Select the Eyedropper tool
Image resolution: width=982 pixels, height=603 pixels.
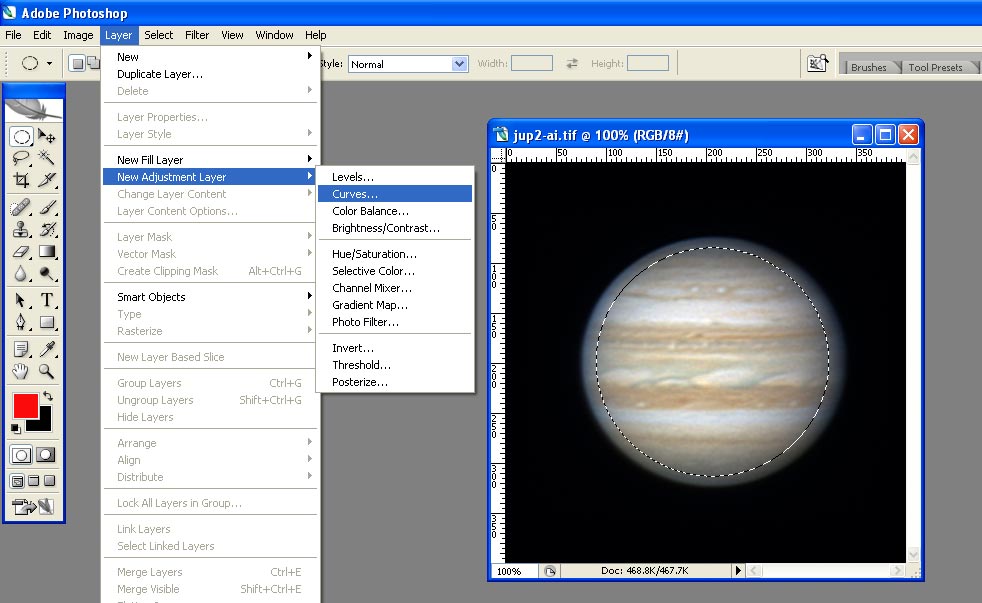[x=46, y=349]
